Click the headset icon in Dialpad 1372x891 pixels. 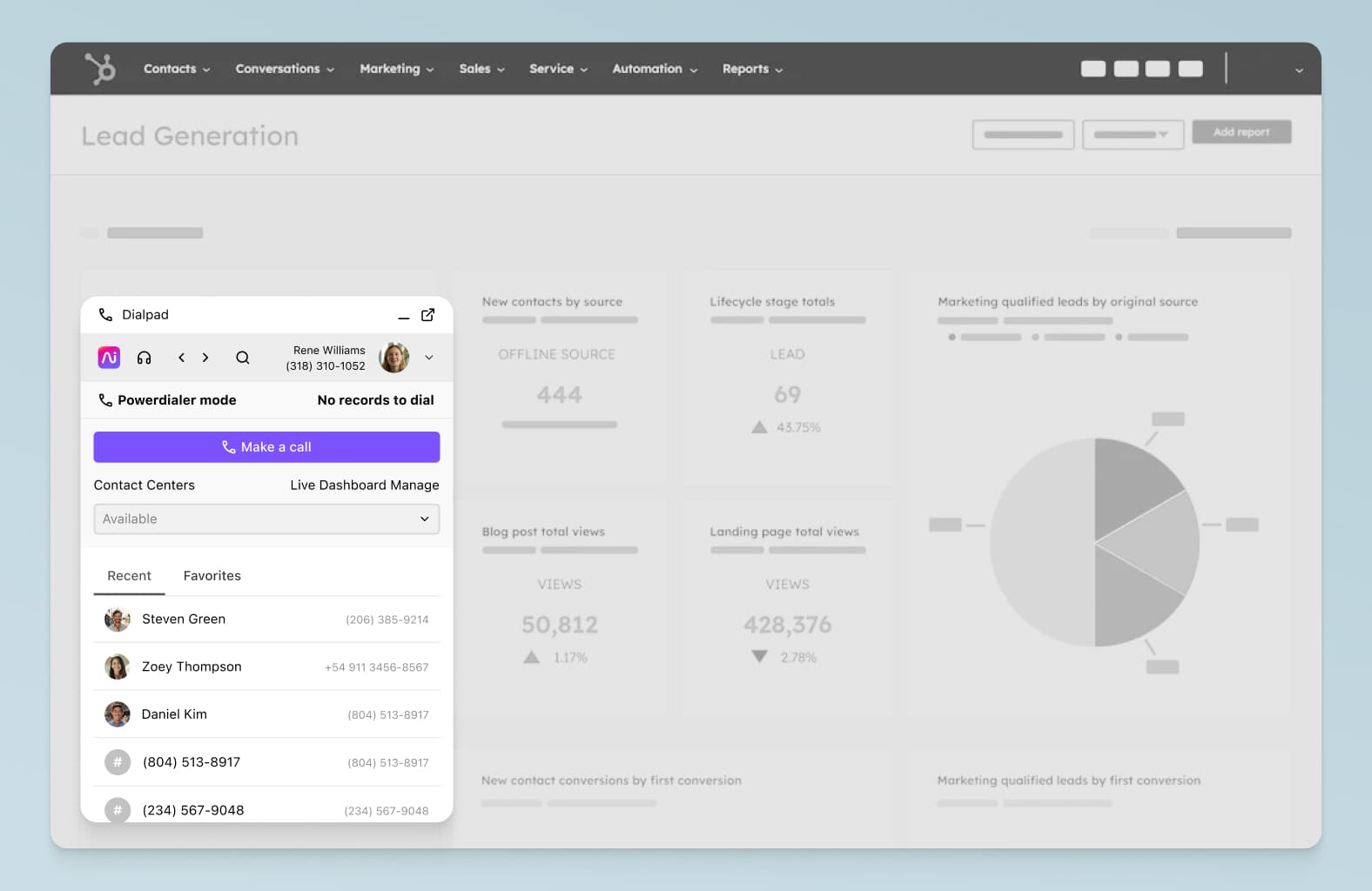[x=145, y=358]
